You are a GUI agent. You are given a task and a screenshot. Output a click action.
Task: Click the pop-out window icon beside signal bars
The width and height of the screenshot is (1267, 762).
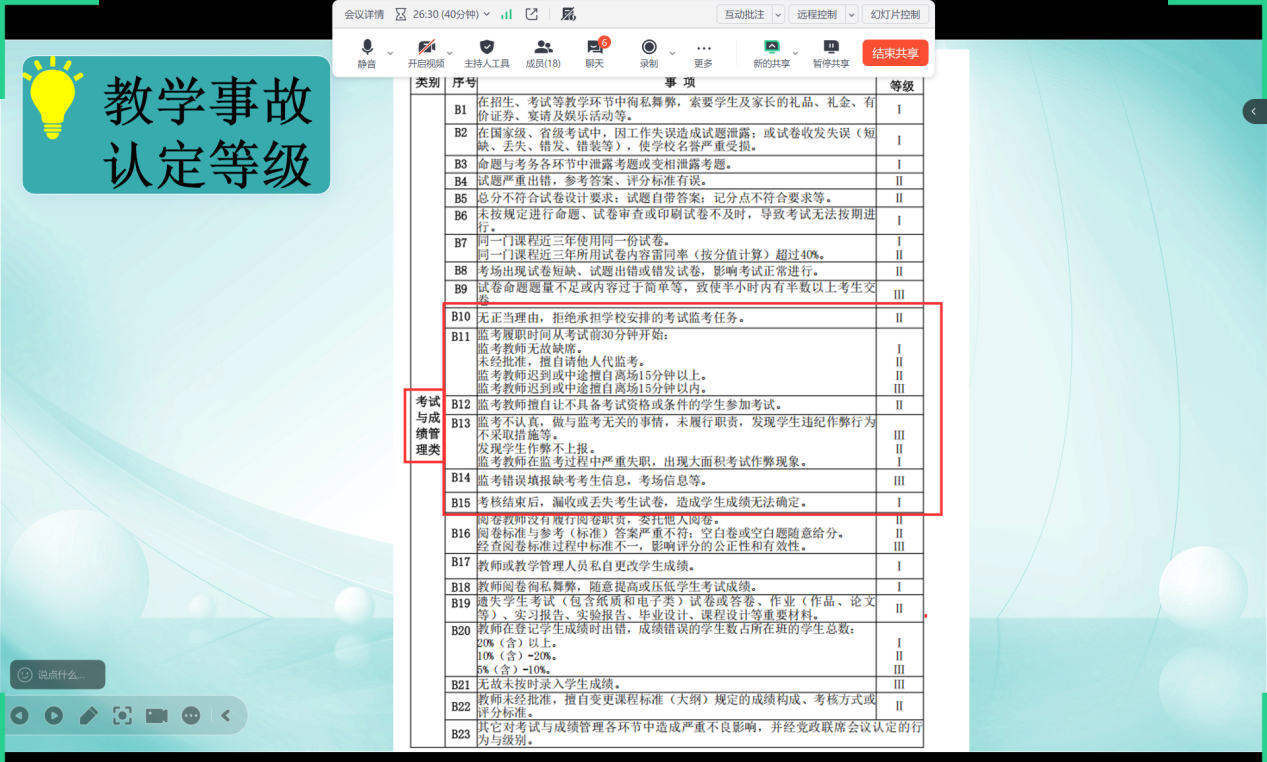(532, 14)
